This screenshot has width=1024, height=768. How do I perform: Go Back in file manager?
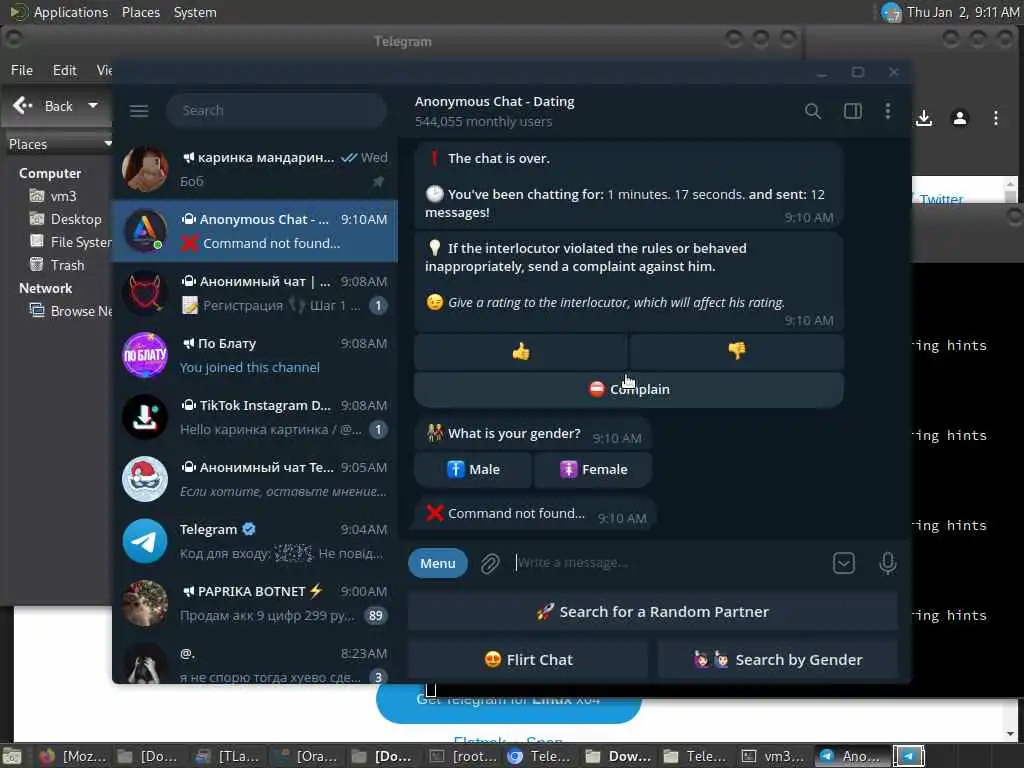pos(43,106)
